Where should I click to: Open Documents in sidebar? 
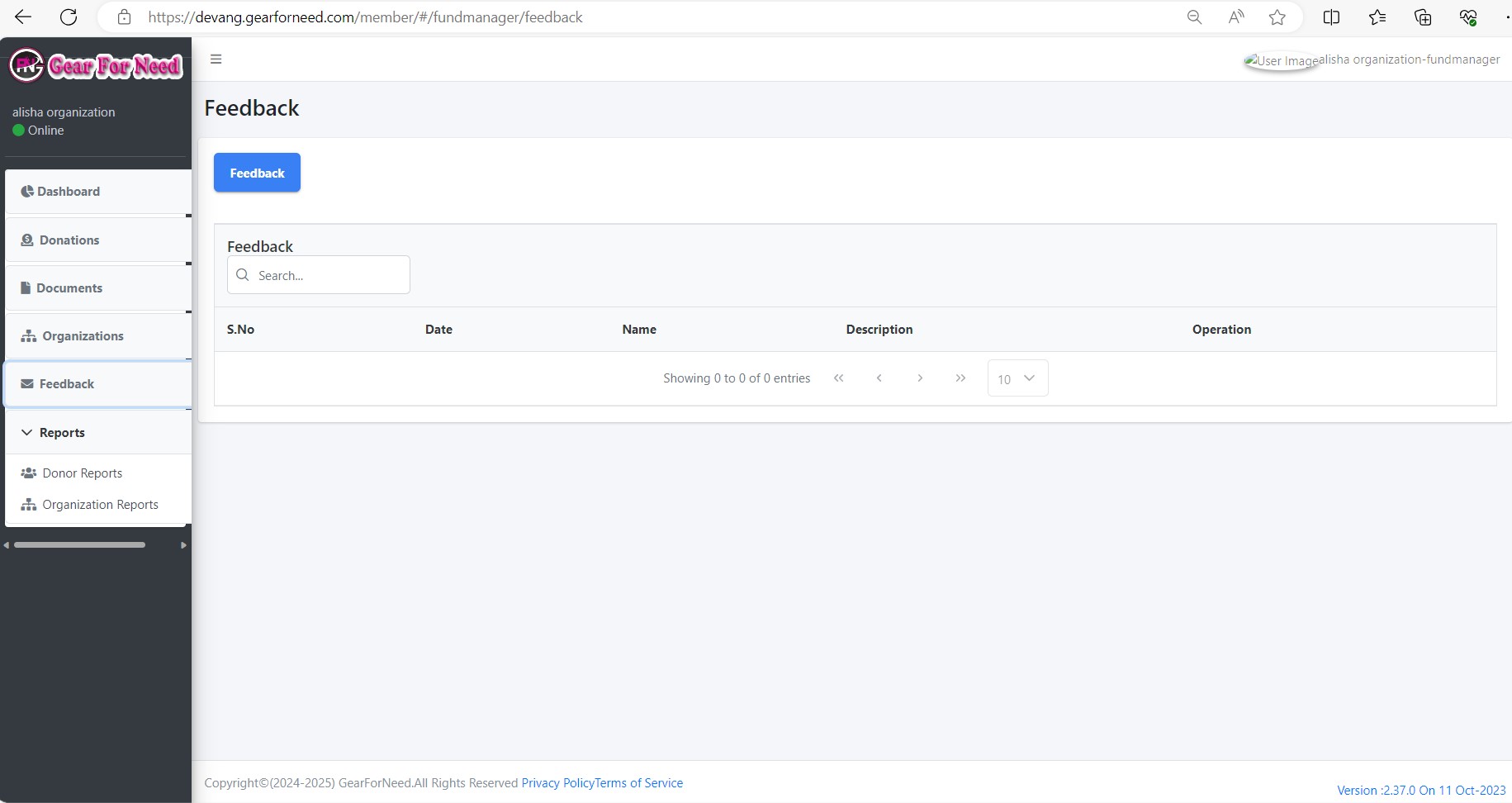98,288
